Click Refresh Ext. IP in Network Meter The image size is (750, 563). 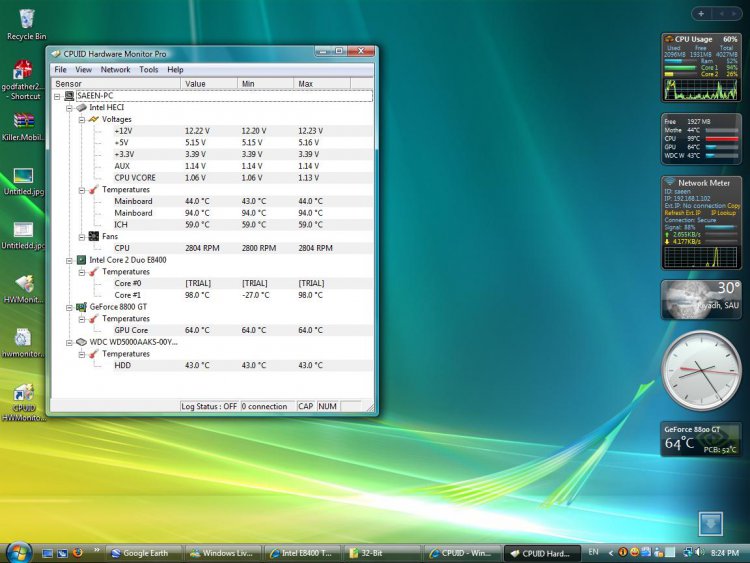(683, 213)
